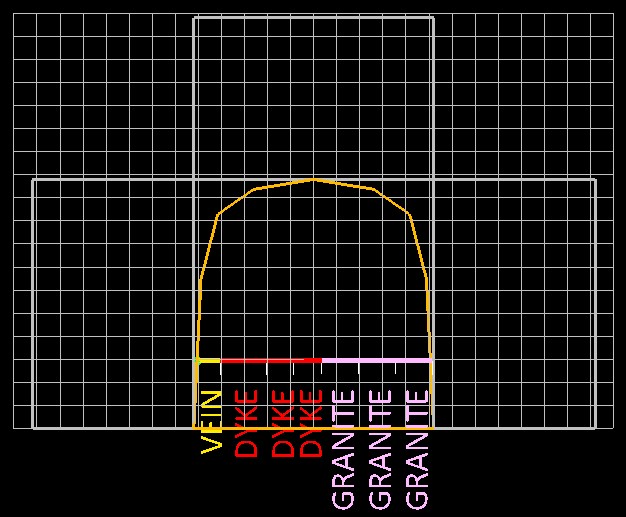The image size is (626, 517).
Task: Select the short yellow vein line segment
Action: click(209, 361)
